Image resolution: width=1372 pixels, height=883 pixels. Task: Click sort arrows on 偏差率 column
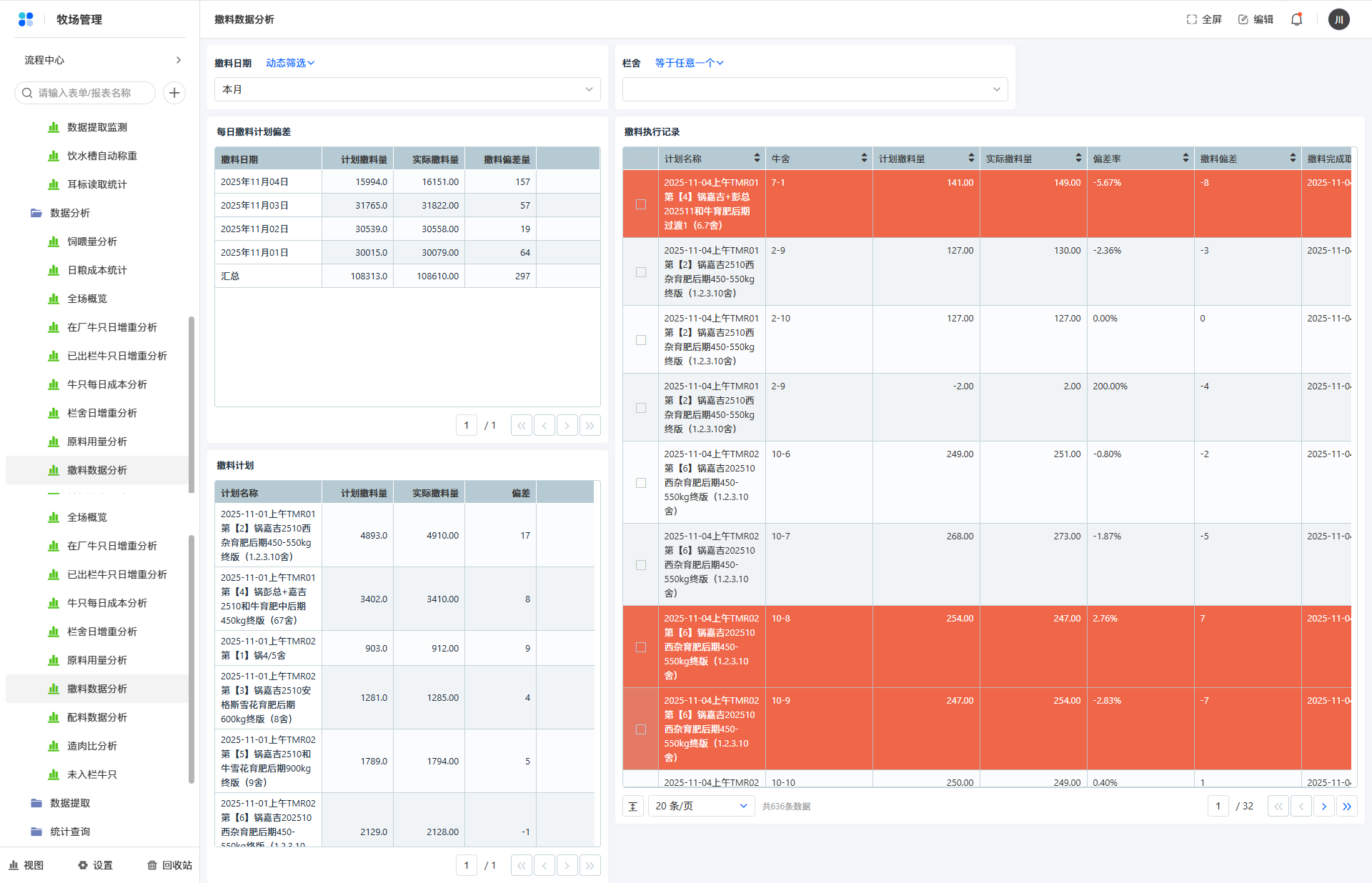point(1185,158)
